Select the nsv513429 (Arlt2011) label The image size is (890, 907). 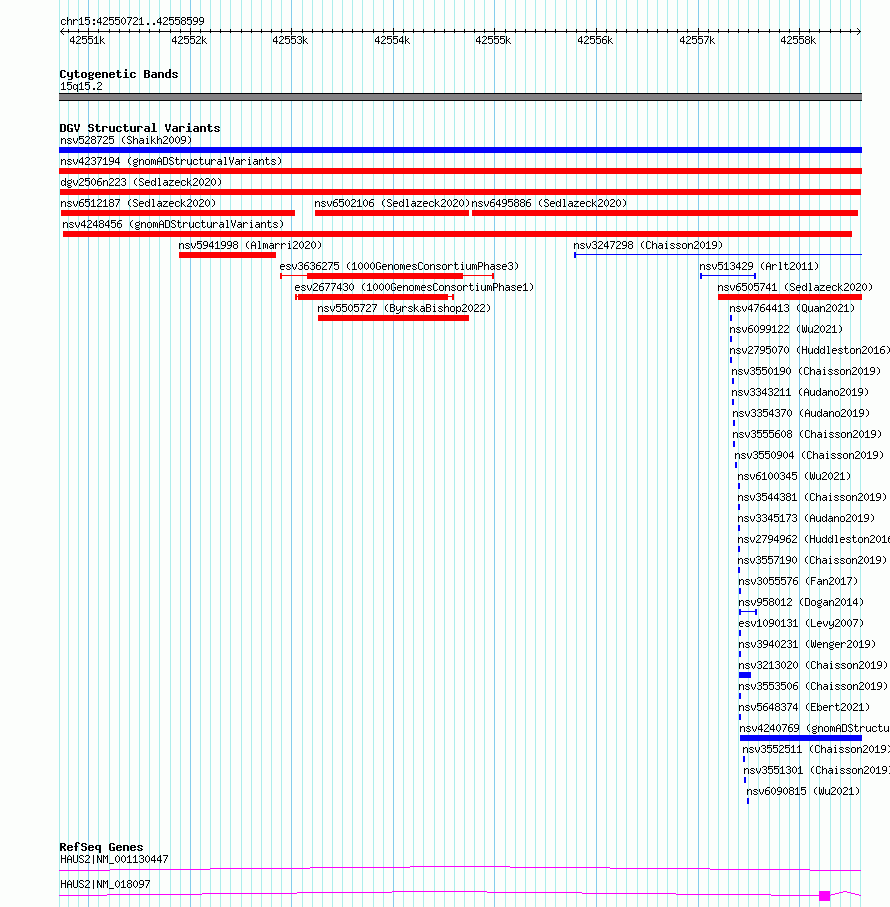[x=759, y=266]
